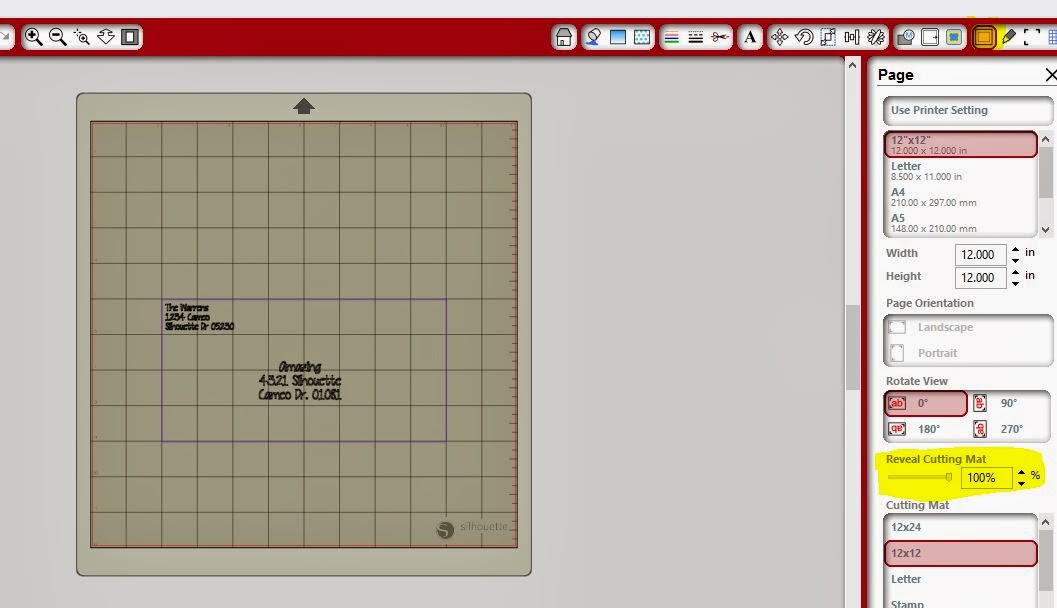The height and width of the screenshot is (608, 1057).
Task: Open the Scale panel icon
Action: 828,37
